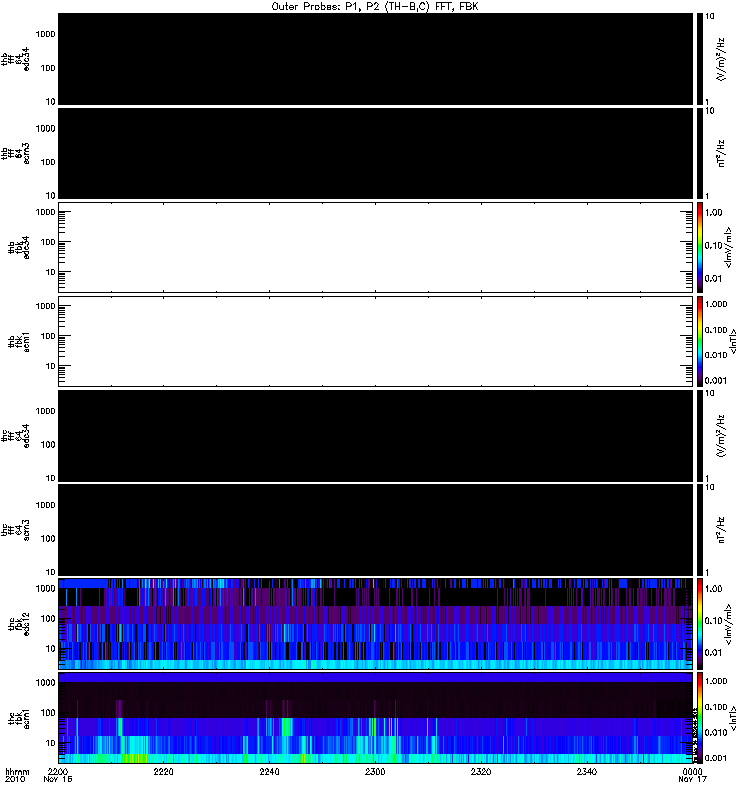Click the empty white thb fbk edc34 panel
Screen dimensions: 750x800
(x=376, y=247)
